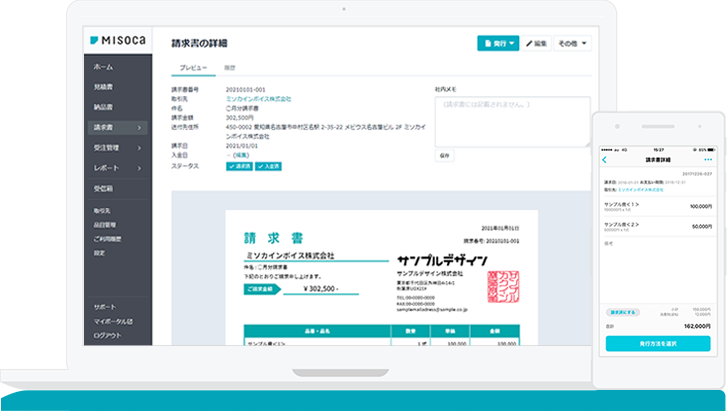Click the document icon on the 発行 button
727x411 pixels.
(x=487, y=44)
